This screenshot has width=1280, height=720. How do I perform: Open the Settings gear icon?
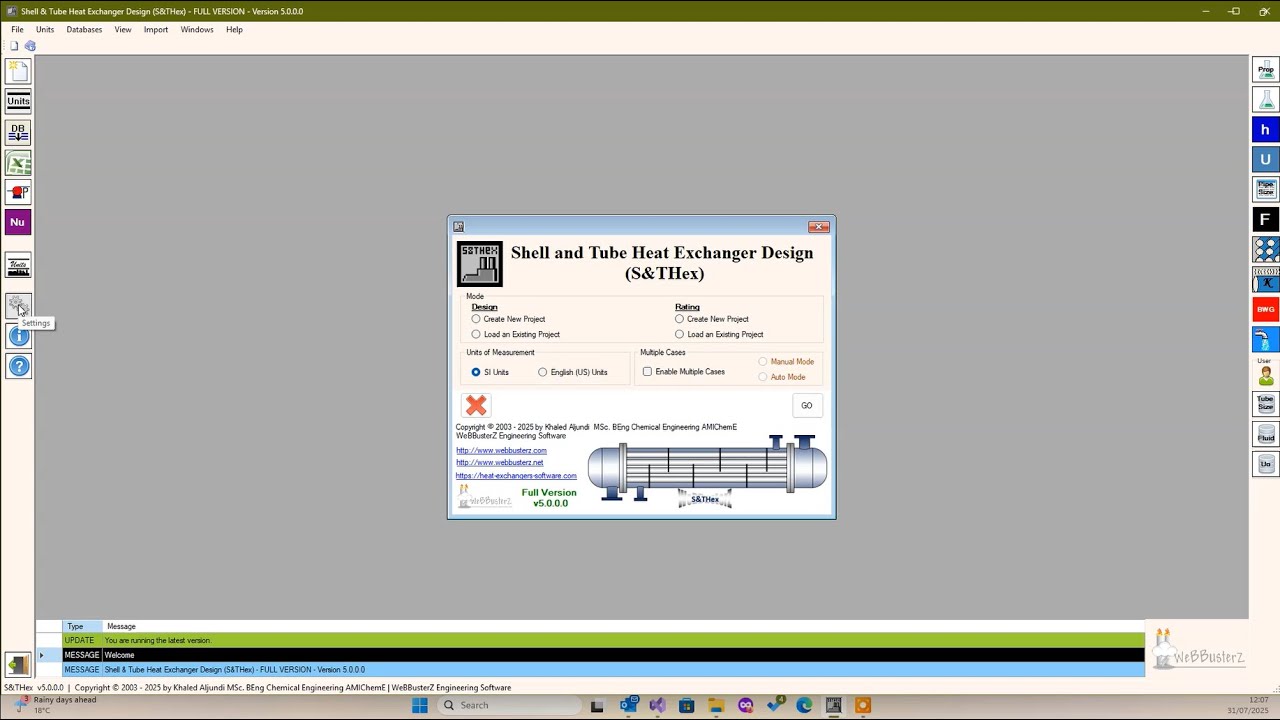point(18,305)
